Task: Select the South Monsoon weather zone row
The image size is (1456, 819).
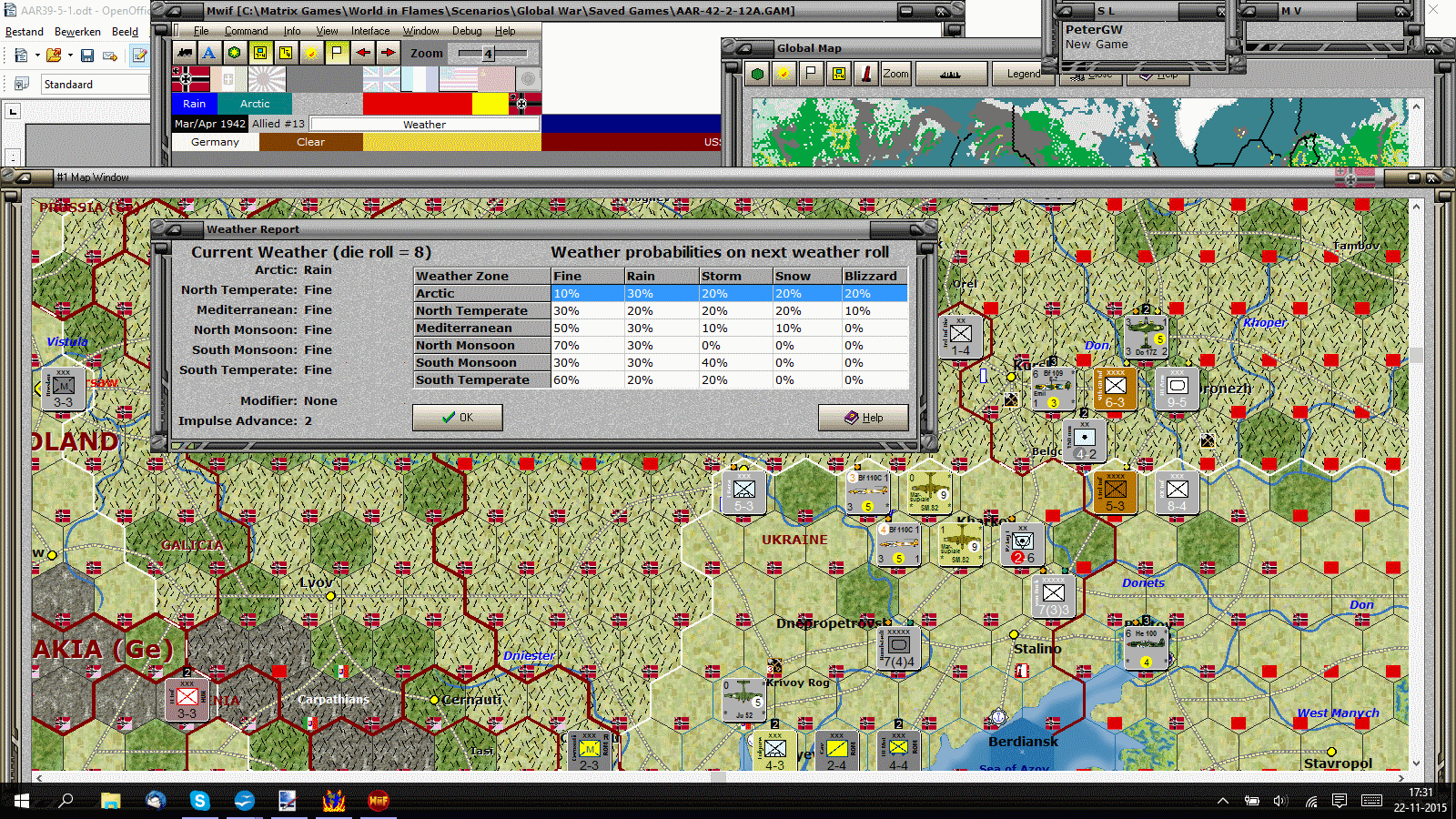Action: (661, 362)
